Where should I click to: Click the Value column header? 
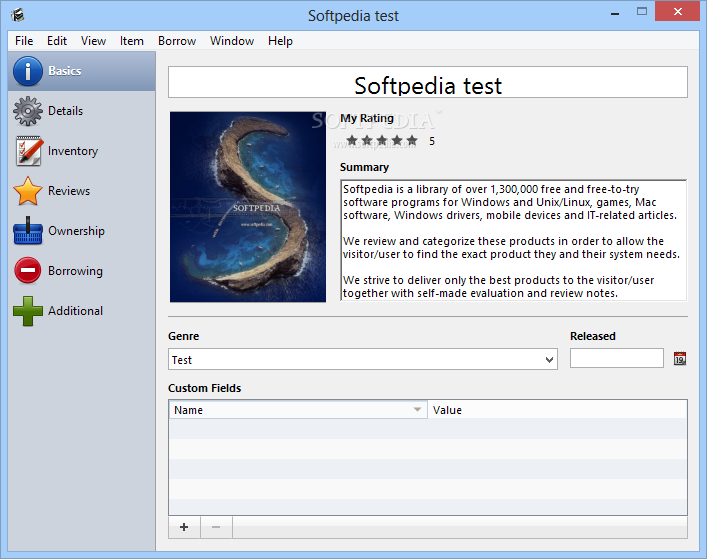point(557,410)
